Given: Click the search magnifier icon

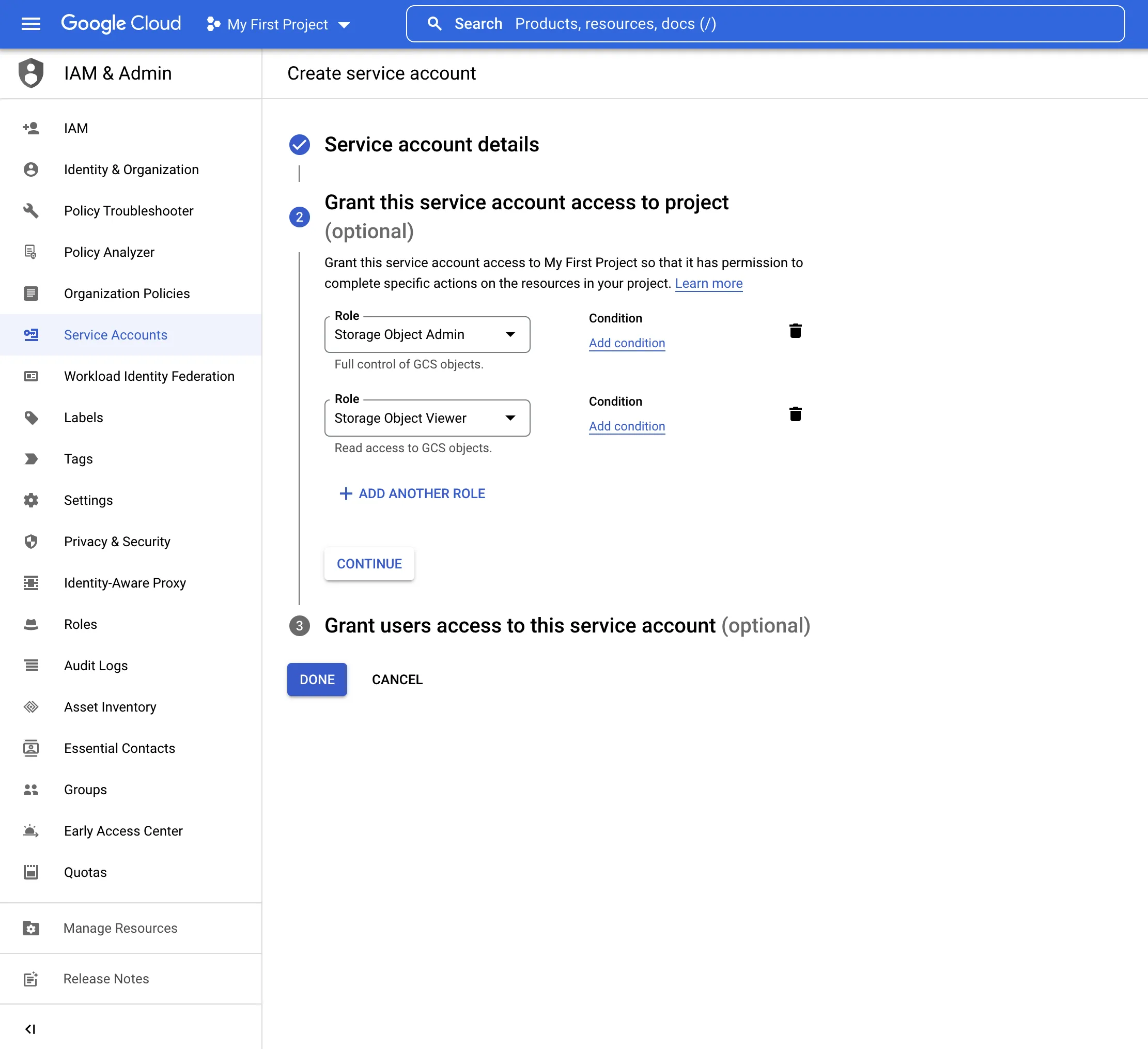Looking at the screenshot, I should [x=435, y=23].
